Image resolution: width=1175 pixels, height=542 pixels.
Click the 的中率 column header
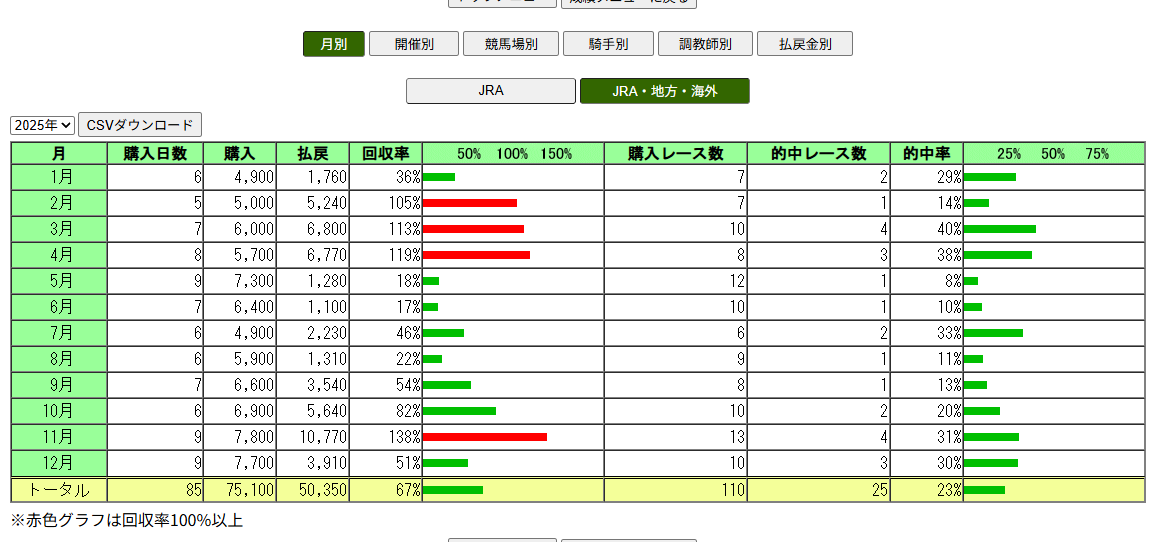pos(926,153)
